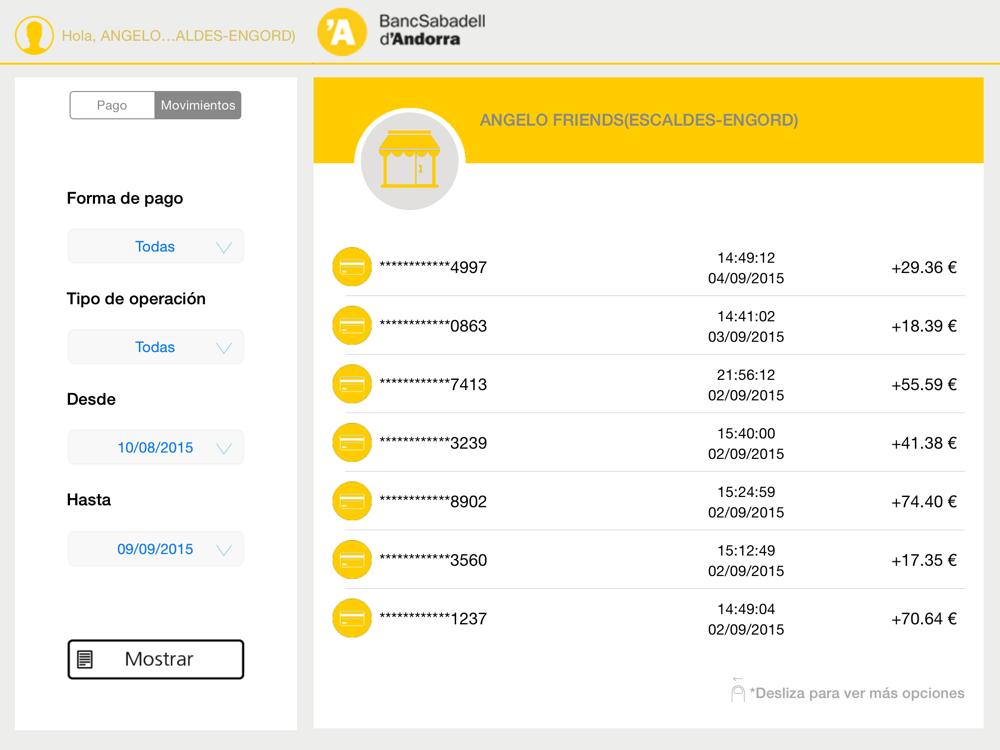Tap the merchant shop storefront icon
The width and height of the screenshot is (1000, 750).
[x=409, y=160]
